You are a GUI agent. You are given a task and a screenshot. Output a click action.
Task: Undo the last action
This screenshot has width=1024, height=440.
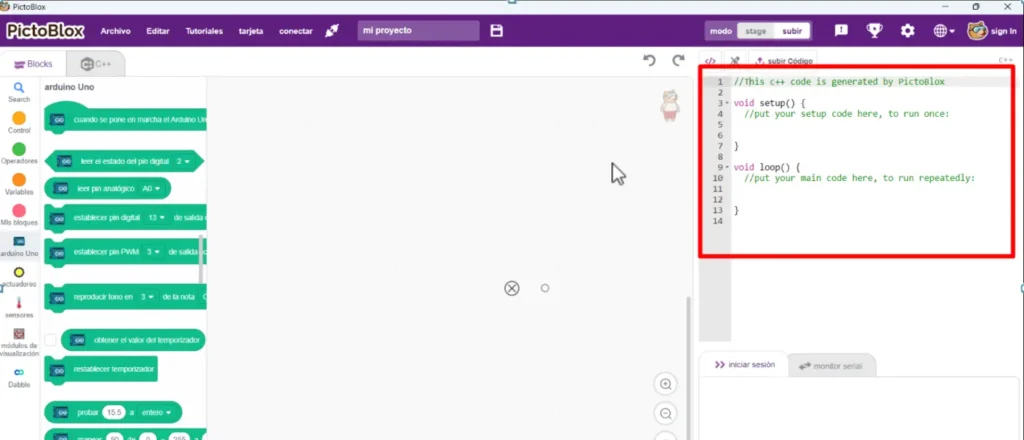650,61
